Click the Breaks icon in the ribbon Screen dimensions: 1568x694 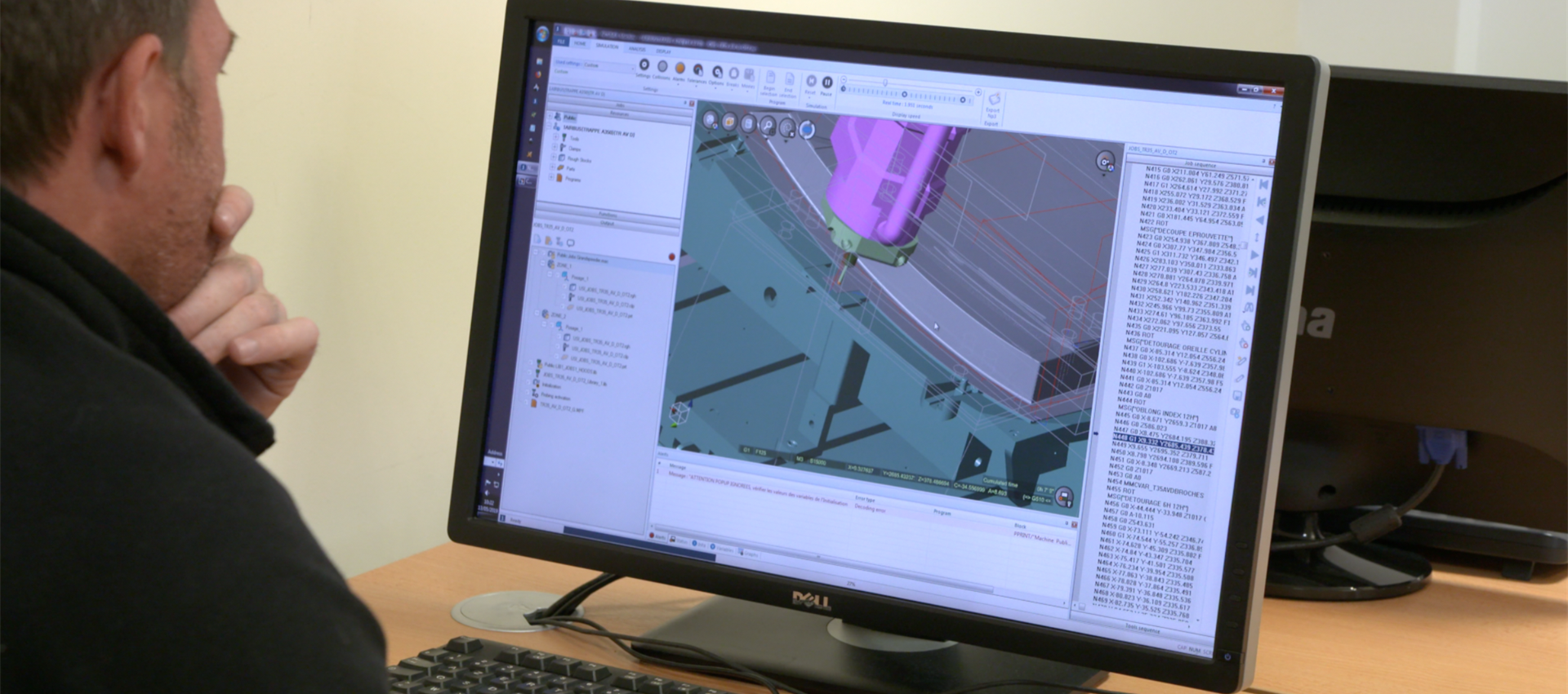[733, 73]
